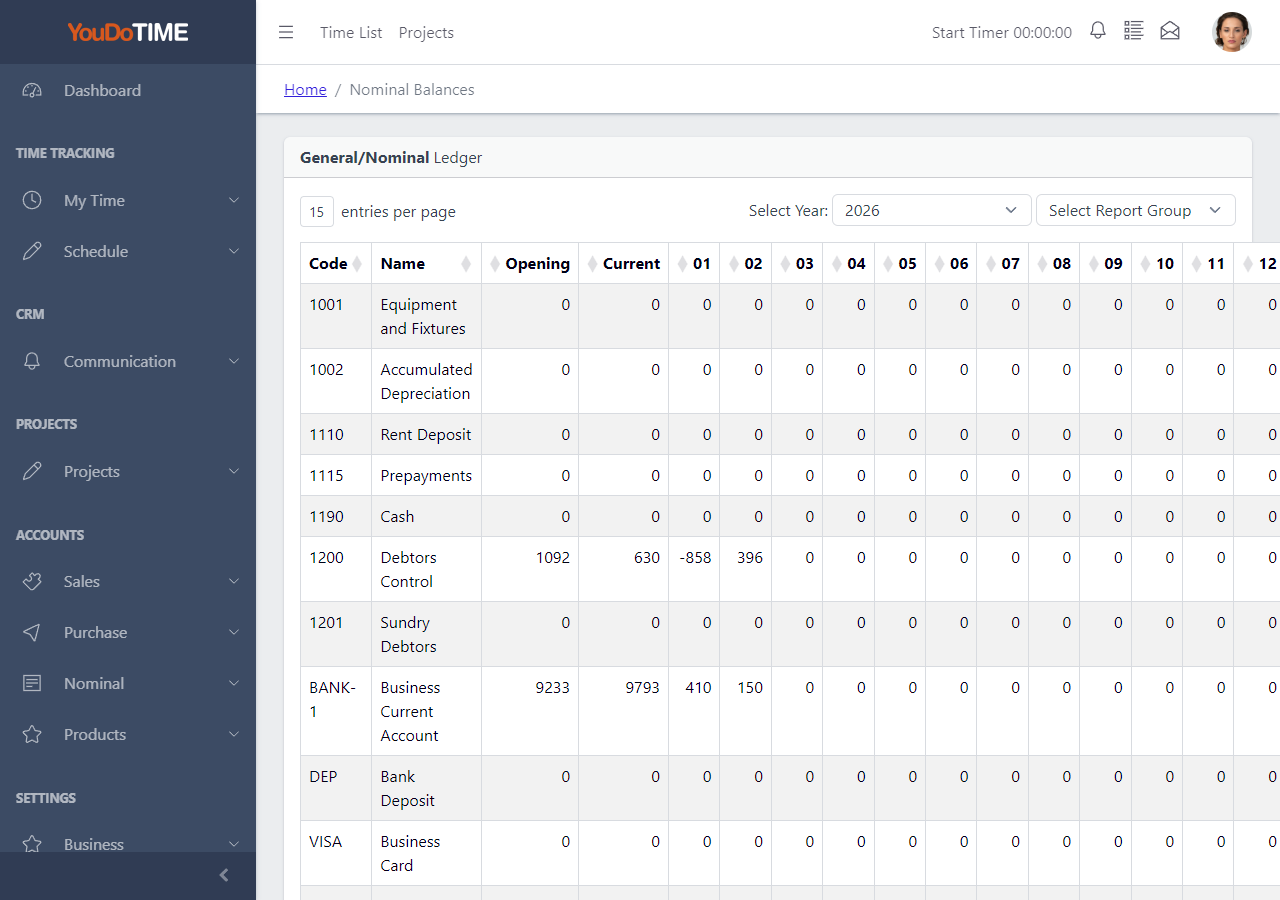
Task: Select the -858 period 01 value
Action: click(694, 569)
